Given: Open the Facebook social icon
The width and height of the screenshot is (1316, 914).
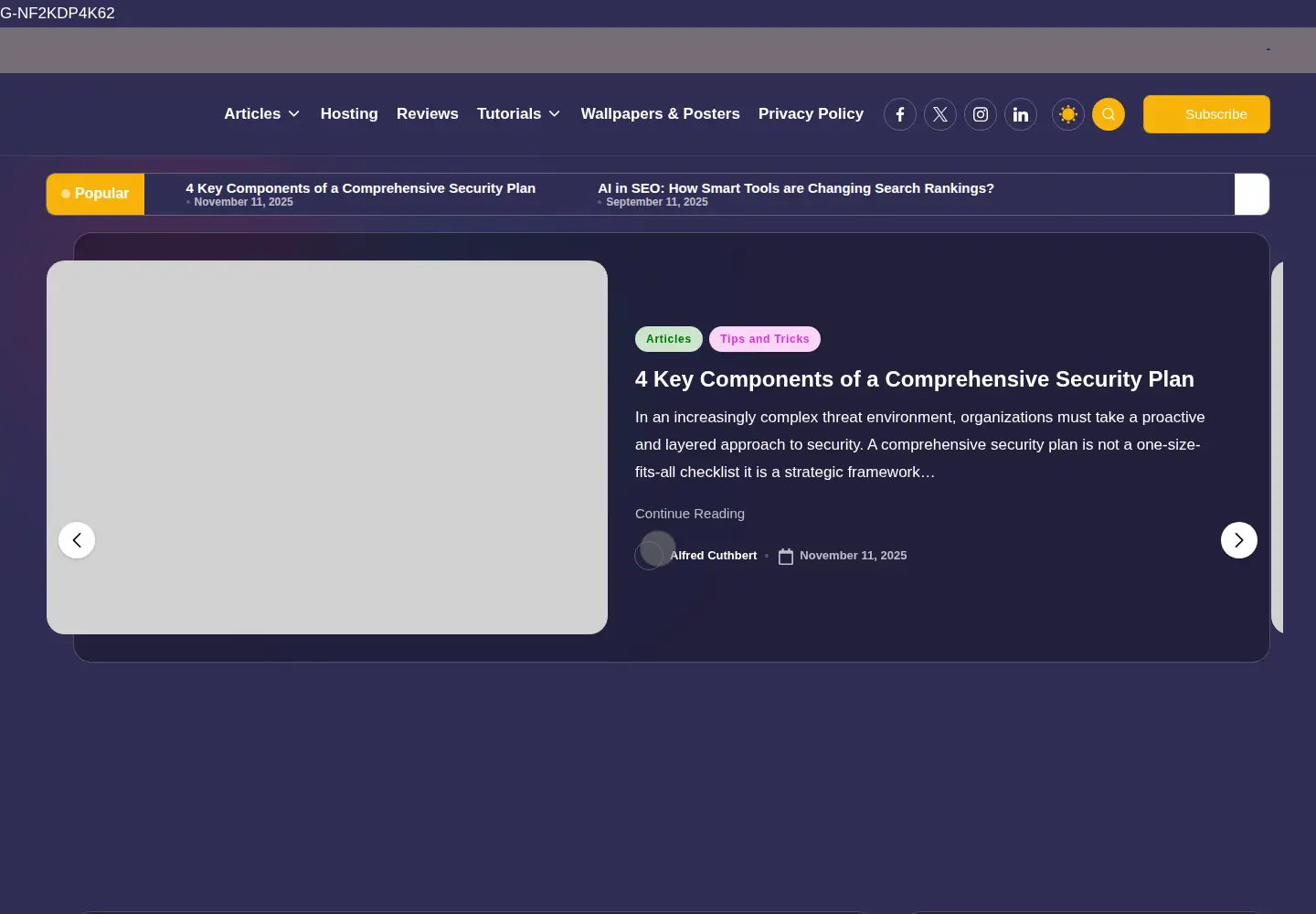Looking at the screenshot, I should [x=900, y=114].
